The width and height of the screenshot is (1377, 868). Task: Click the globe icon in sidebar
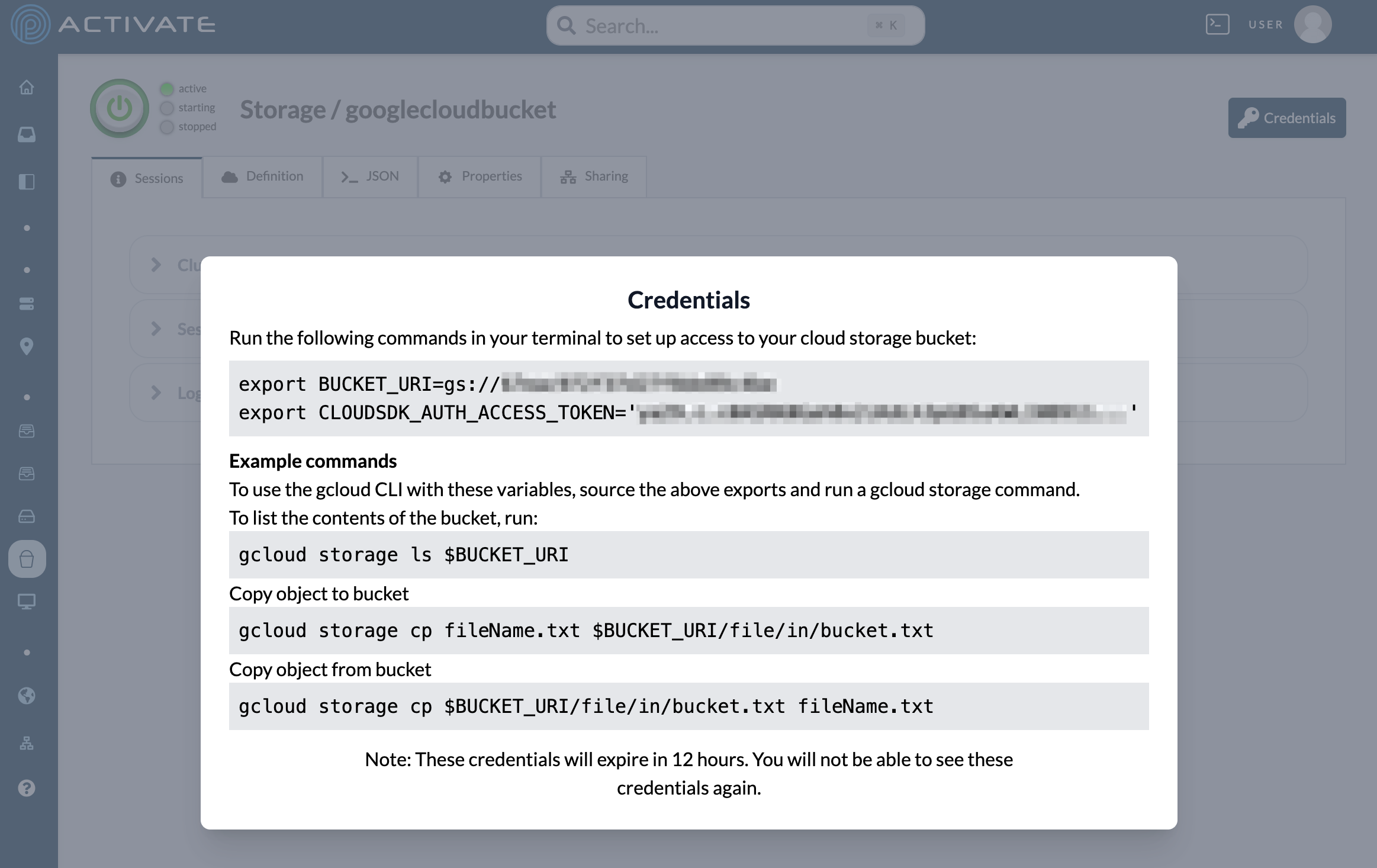click(x=27, y=696)
